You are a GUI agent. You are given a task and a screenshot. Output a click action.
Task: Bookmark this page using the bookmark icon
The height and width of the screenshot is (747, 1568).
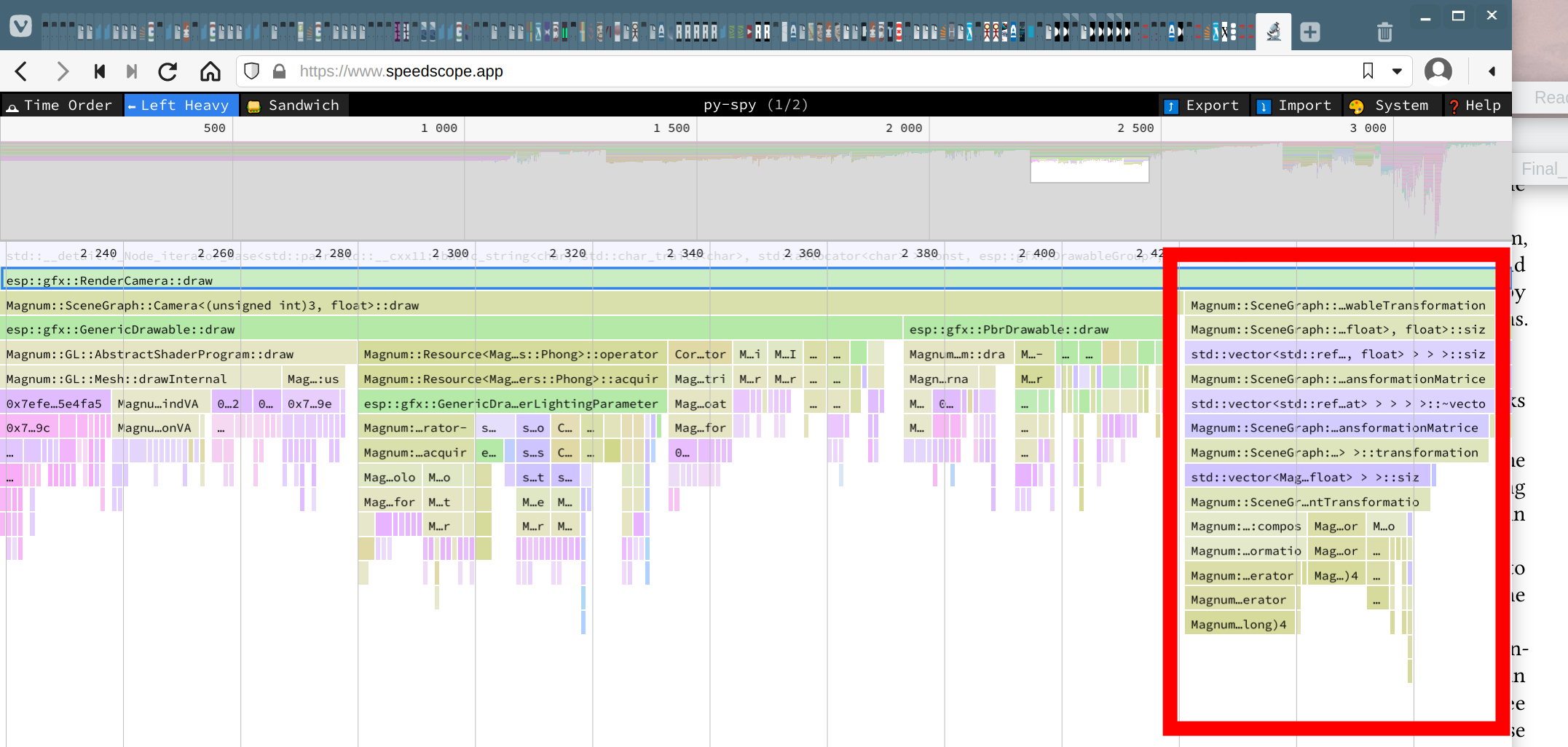coord(1368,71)
